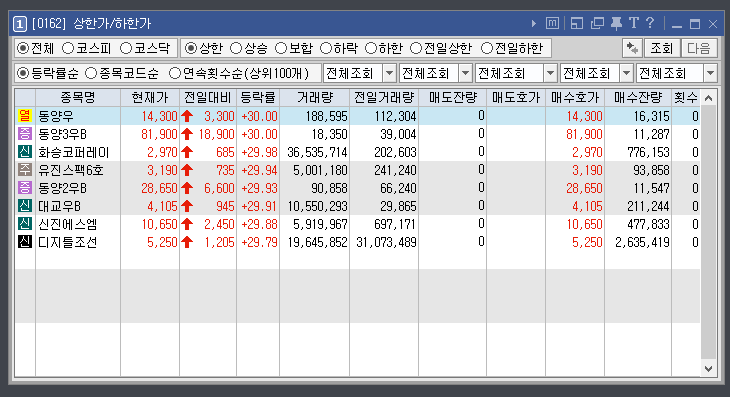Click the scrollbar down arrow
The height and width of the screenshot is (397, 730).
(x=709, y=369)
